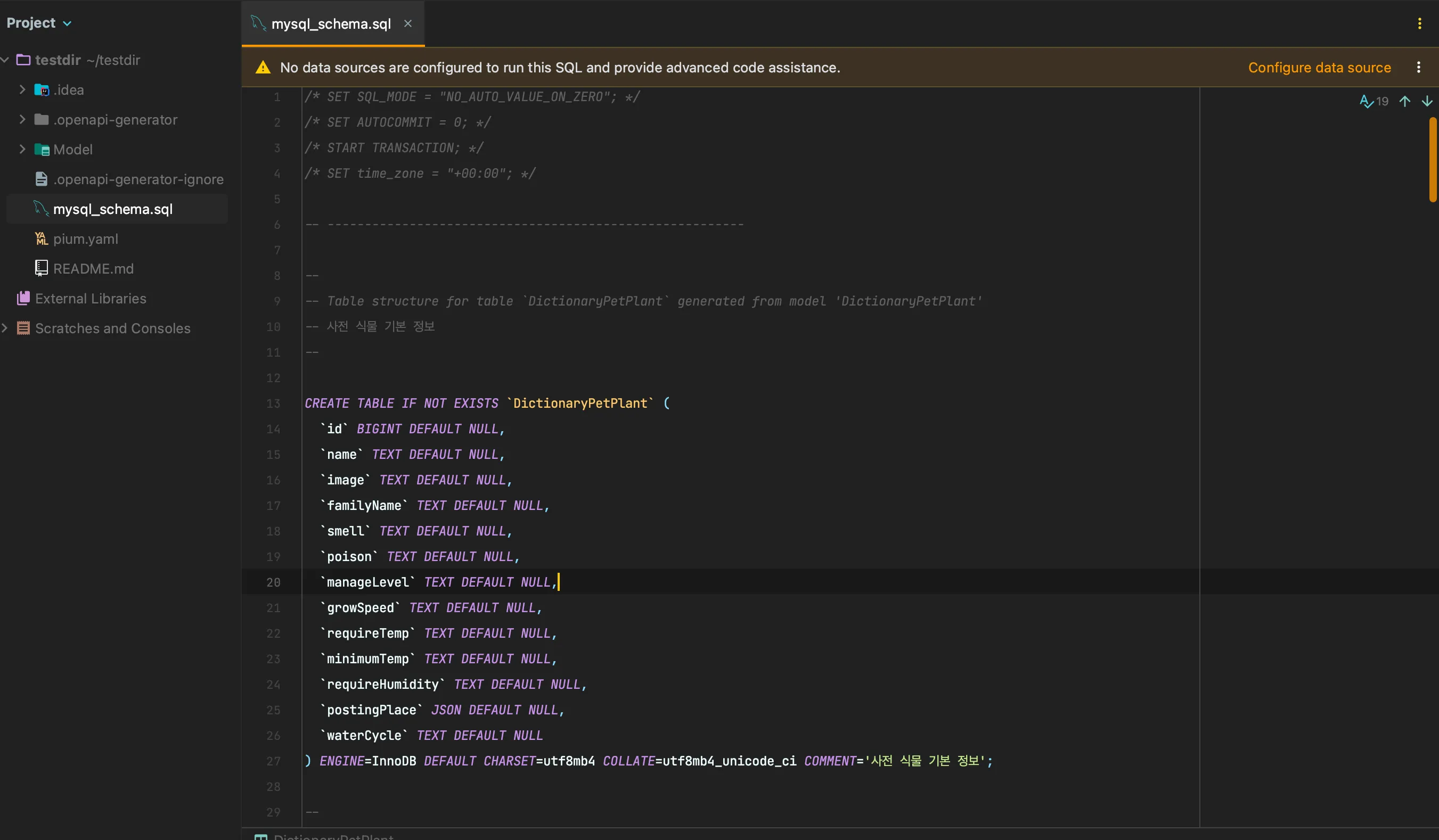Collapse the testdir project root
The width and height of the screenshot is (1439, 840).
[5, 60]
